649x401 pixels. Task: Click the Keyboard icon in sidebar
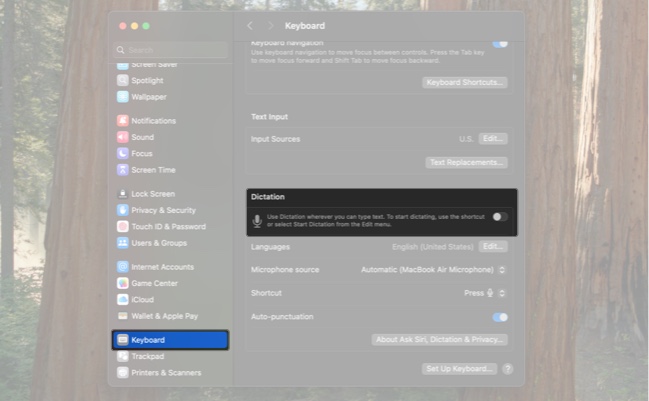123,340
